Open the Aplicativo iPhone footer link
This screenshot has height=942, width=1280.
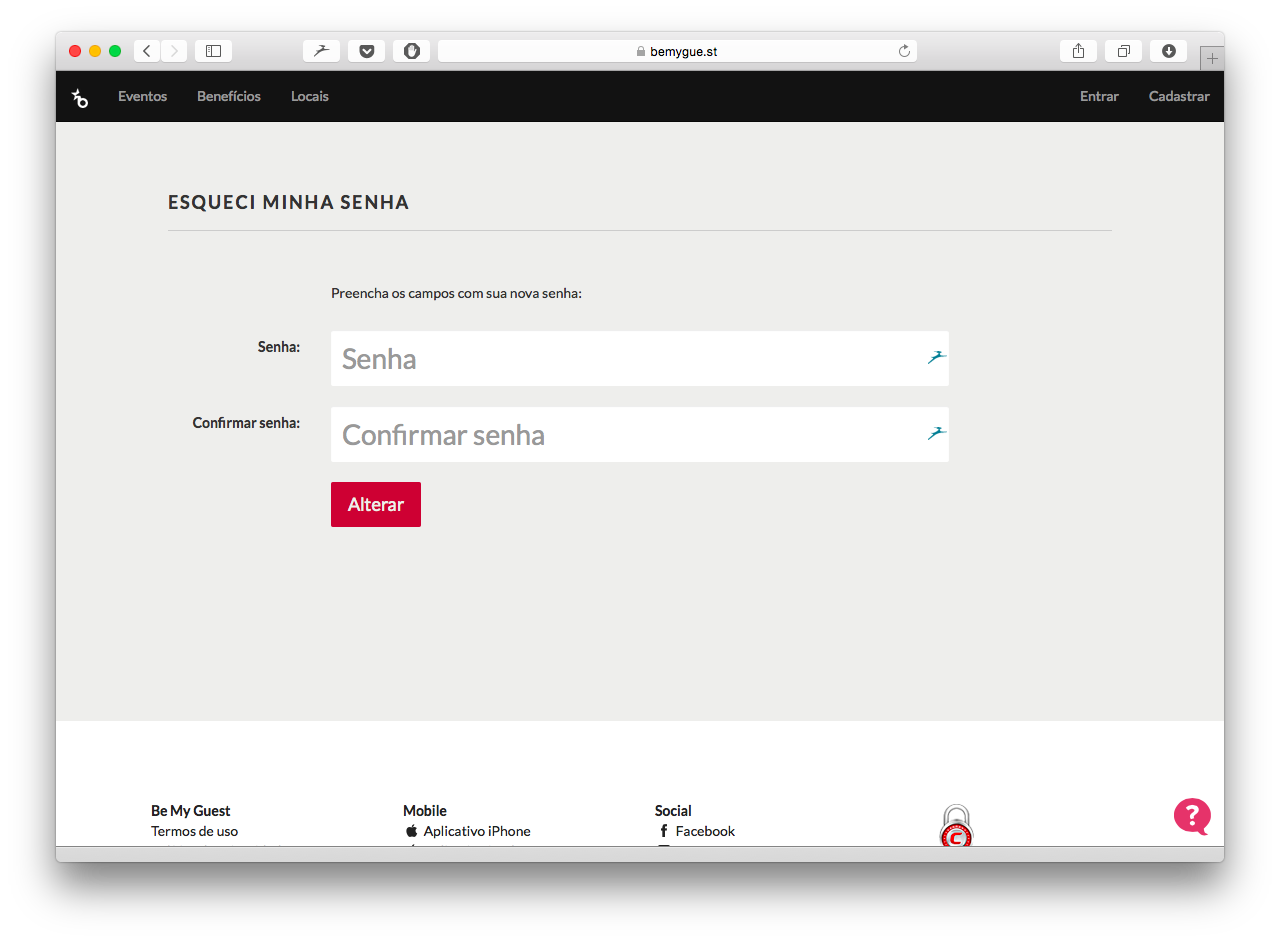tap(476, 831)
